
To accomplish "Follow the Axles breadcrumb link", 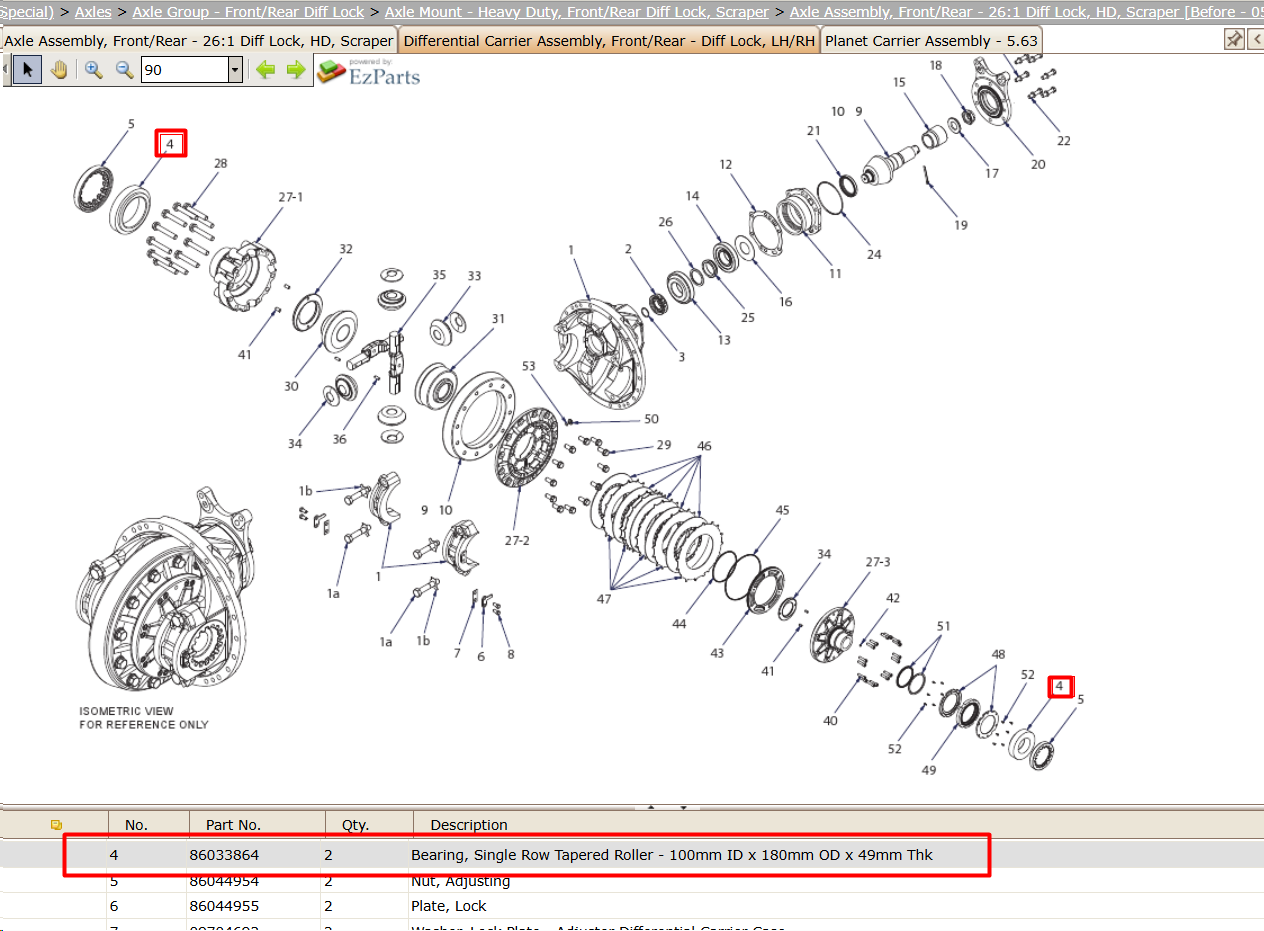I will click(93, 12).
